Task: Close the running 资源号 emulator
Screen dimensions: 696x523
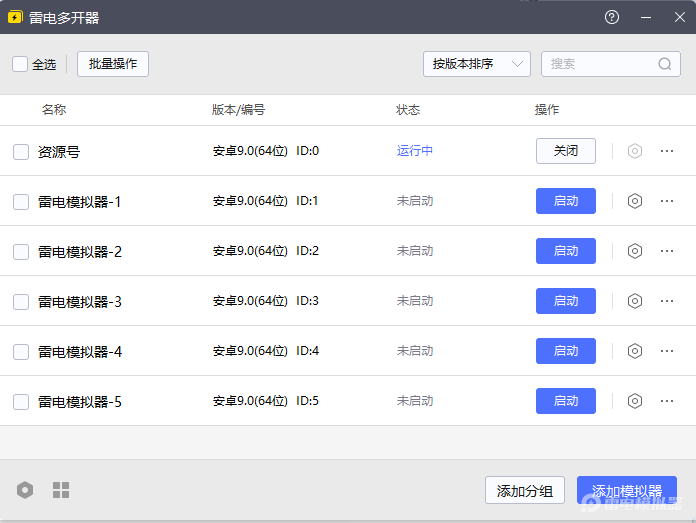Action: 565,151
